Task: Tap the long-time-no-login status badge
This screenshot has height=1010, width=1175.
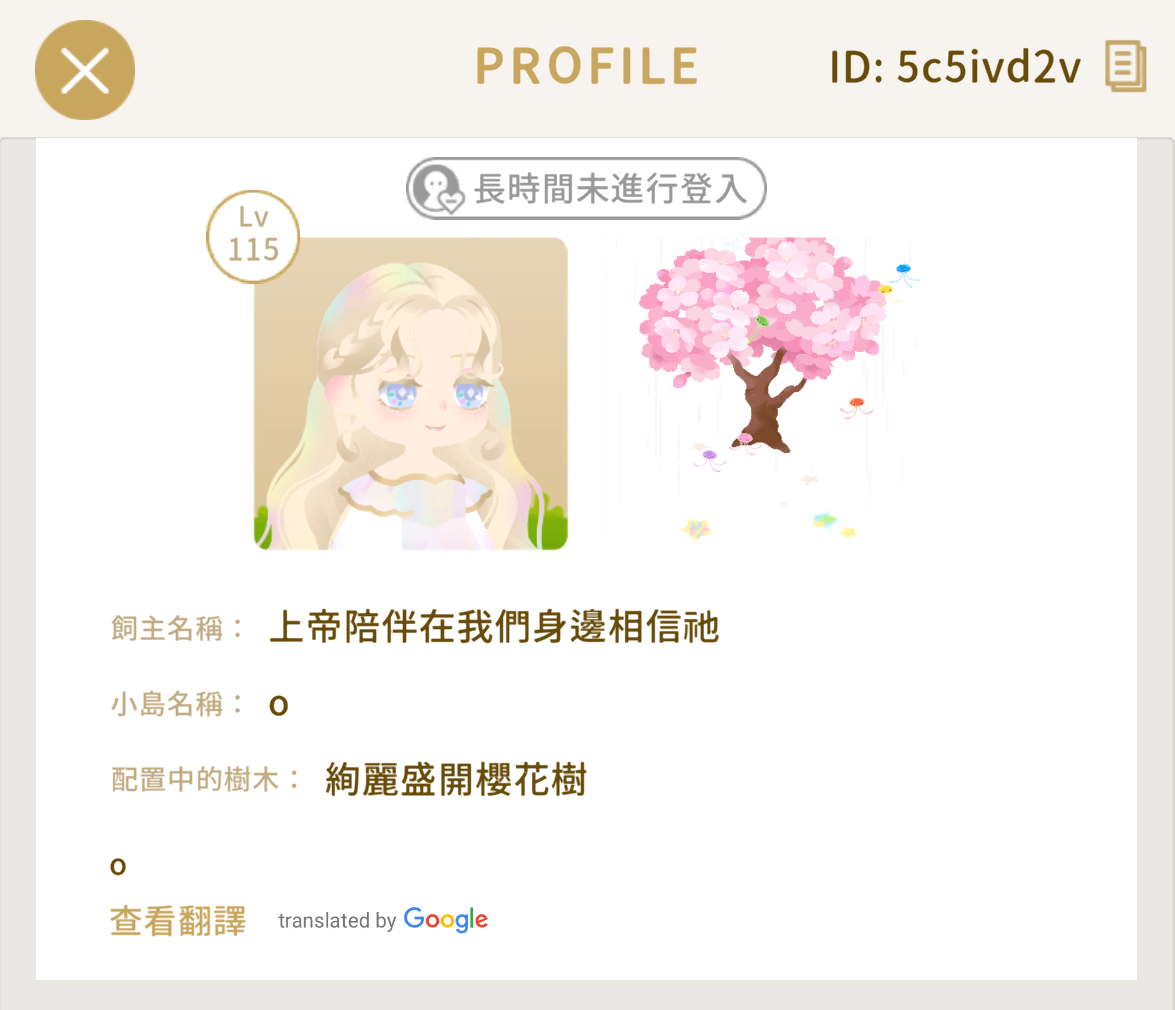Action: tap(586, 188)
